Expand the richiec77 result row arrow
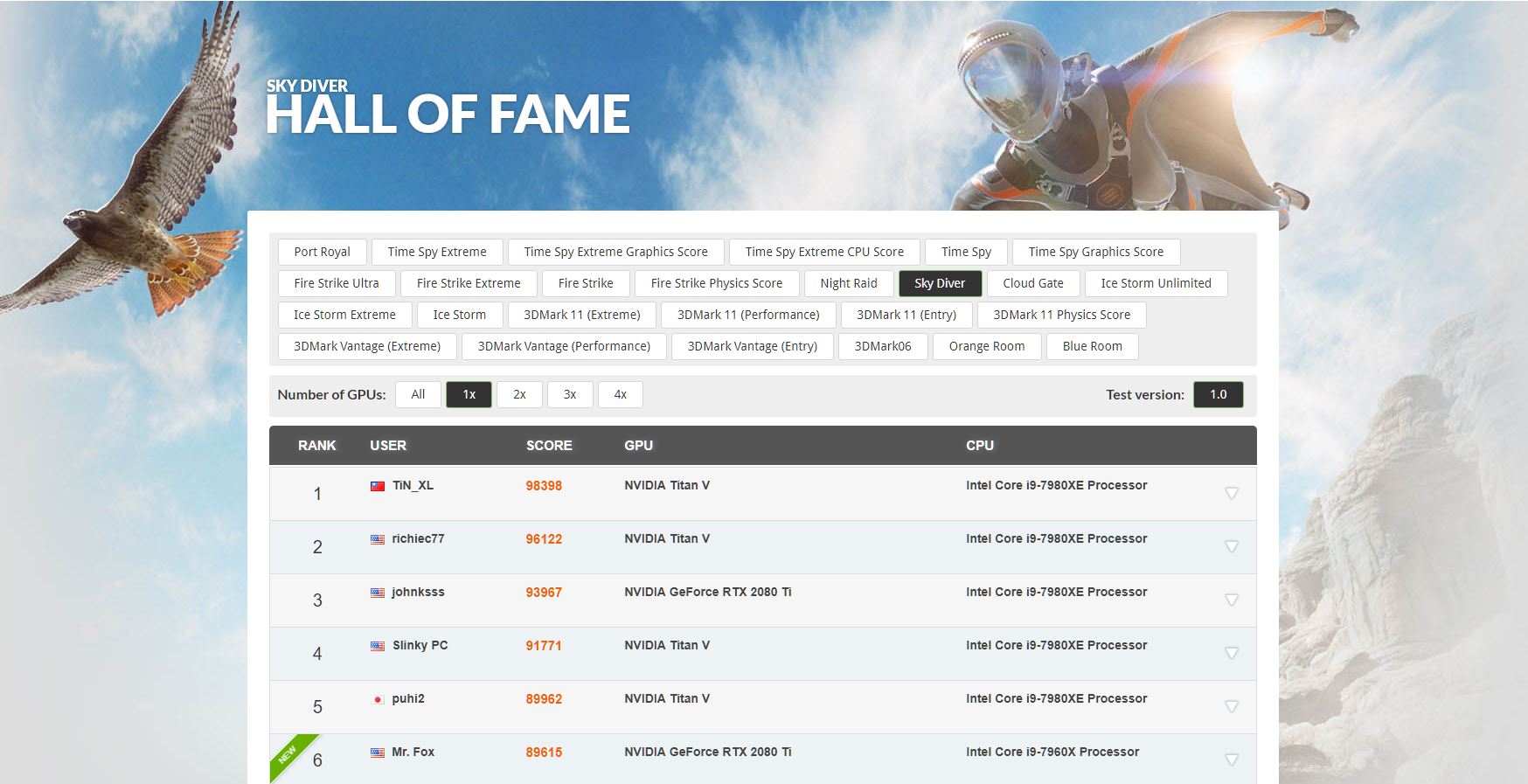 coord(1232,547)
